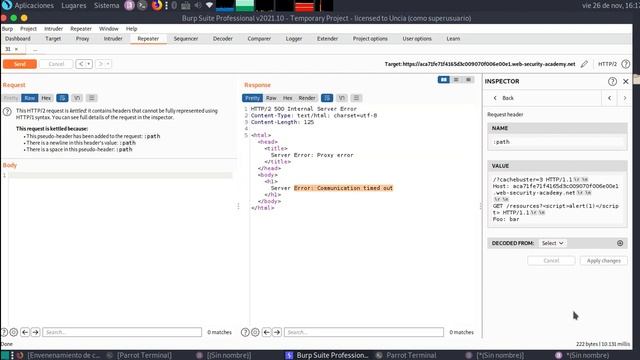This screenshot has width=640, height=360.
Task: Open the previous-history dropdown arrow
Action: coord(89,64)
